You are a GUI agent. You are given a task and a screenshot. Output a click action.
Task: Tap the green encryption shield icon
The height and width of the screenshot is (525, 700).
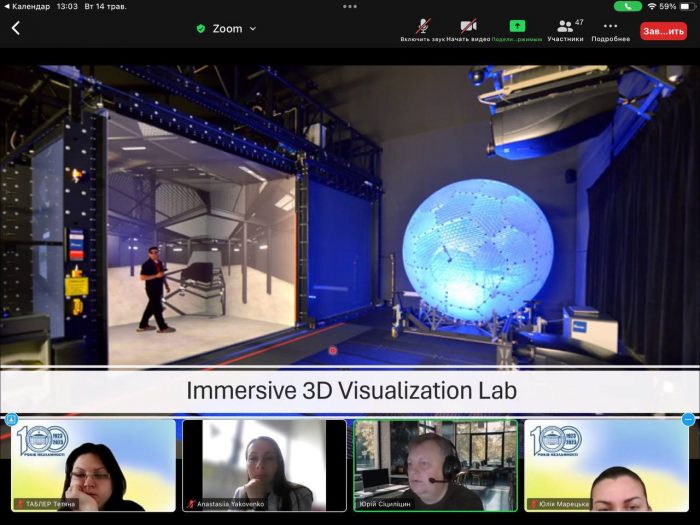coord(200,29)
